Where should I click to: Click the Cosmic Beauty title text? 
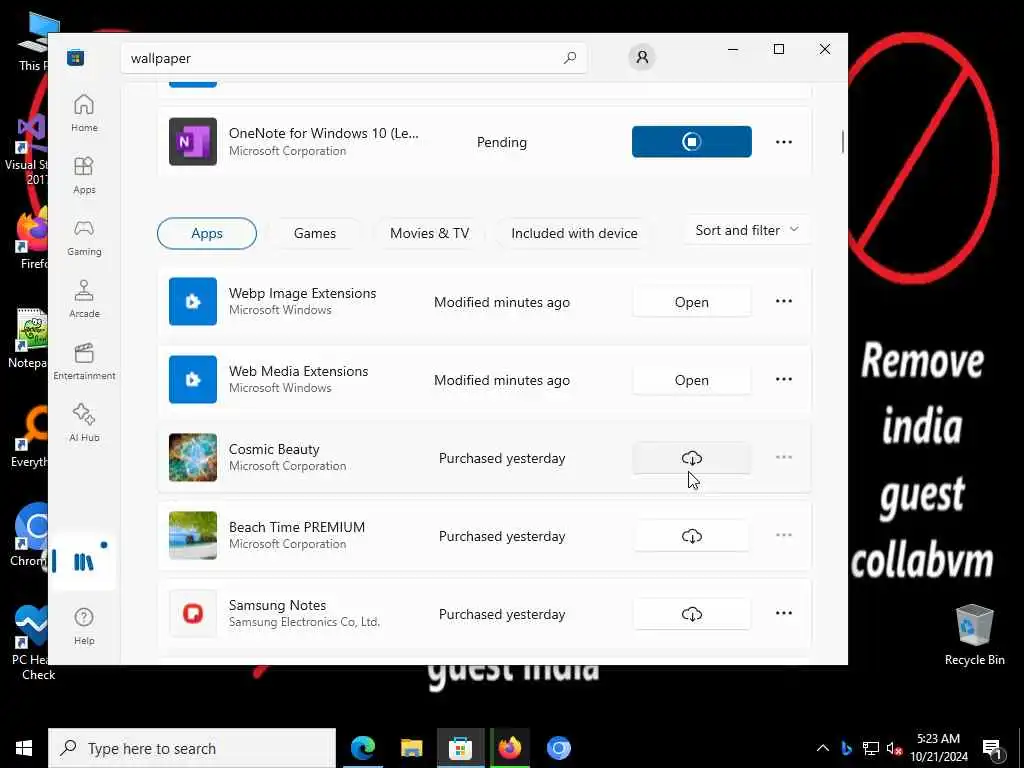pos(274,449)
